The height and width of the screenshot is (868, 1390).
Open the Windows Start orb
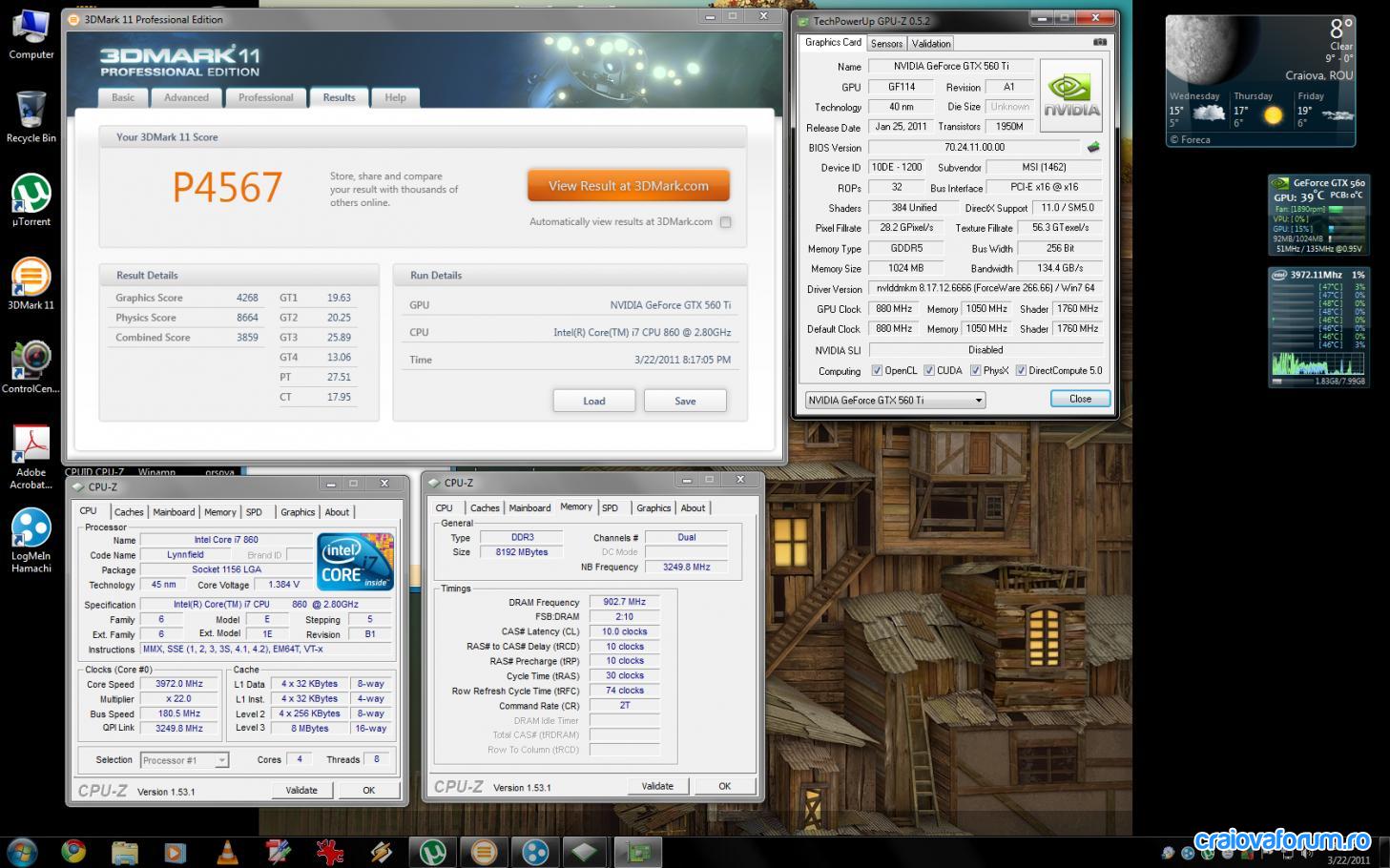(x=22, y=851)
